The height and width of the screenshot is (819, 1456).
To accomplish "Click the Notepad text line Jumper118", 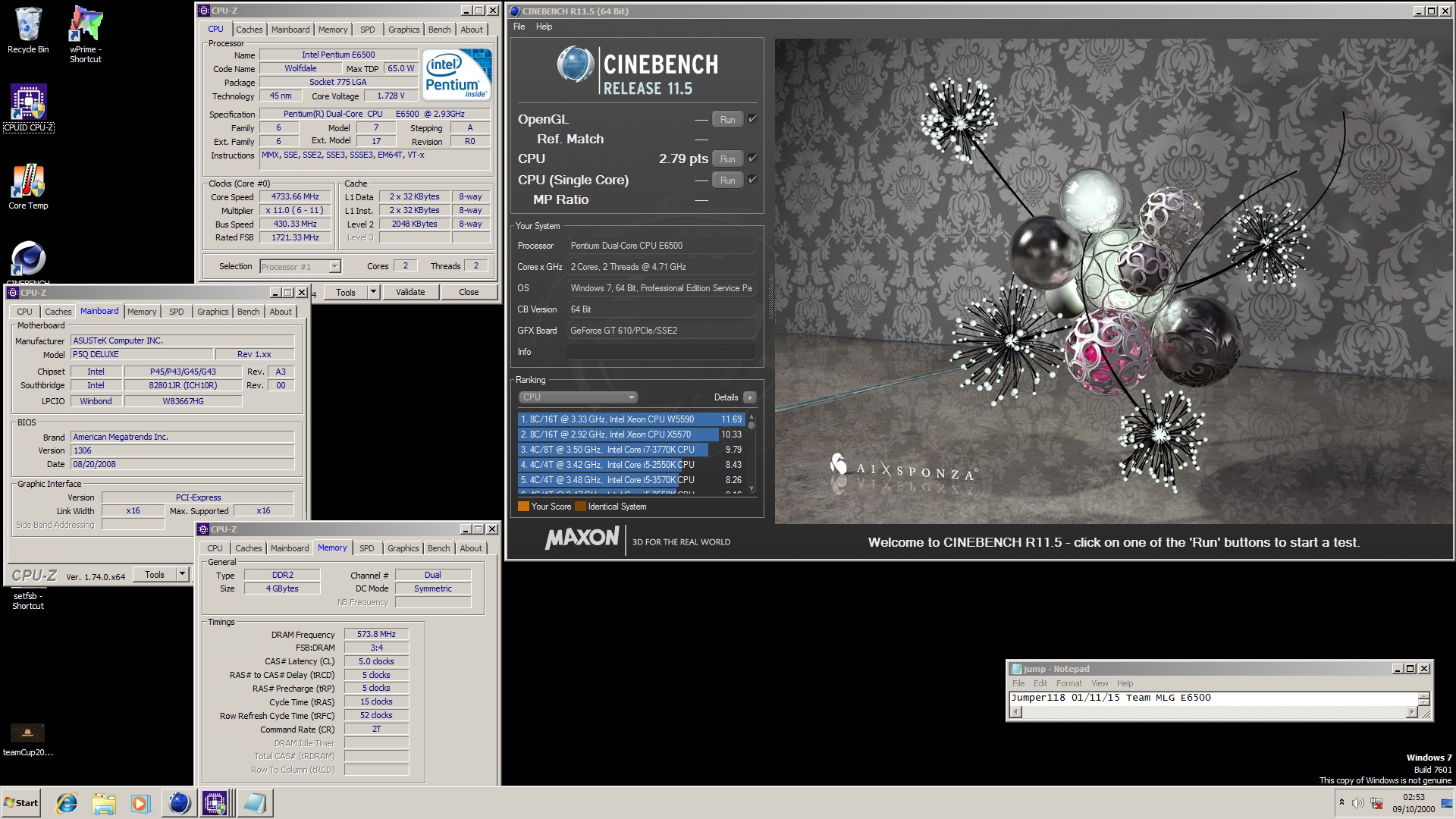I will click(1110, 698).
